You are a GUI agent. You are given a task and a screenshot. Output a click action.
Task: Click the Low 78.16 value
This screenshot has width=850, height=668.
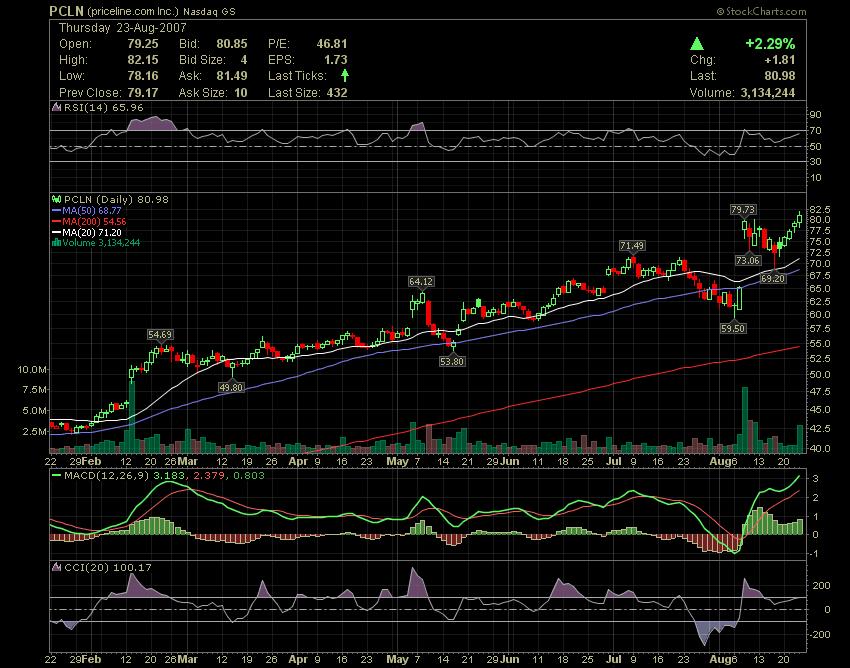143,75
